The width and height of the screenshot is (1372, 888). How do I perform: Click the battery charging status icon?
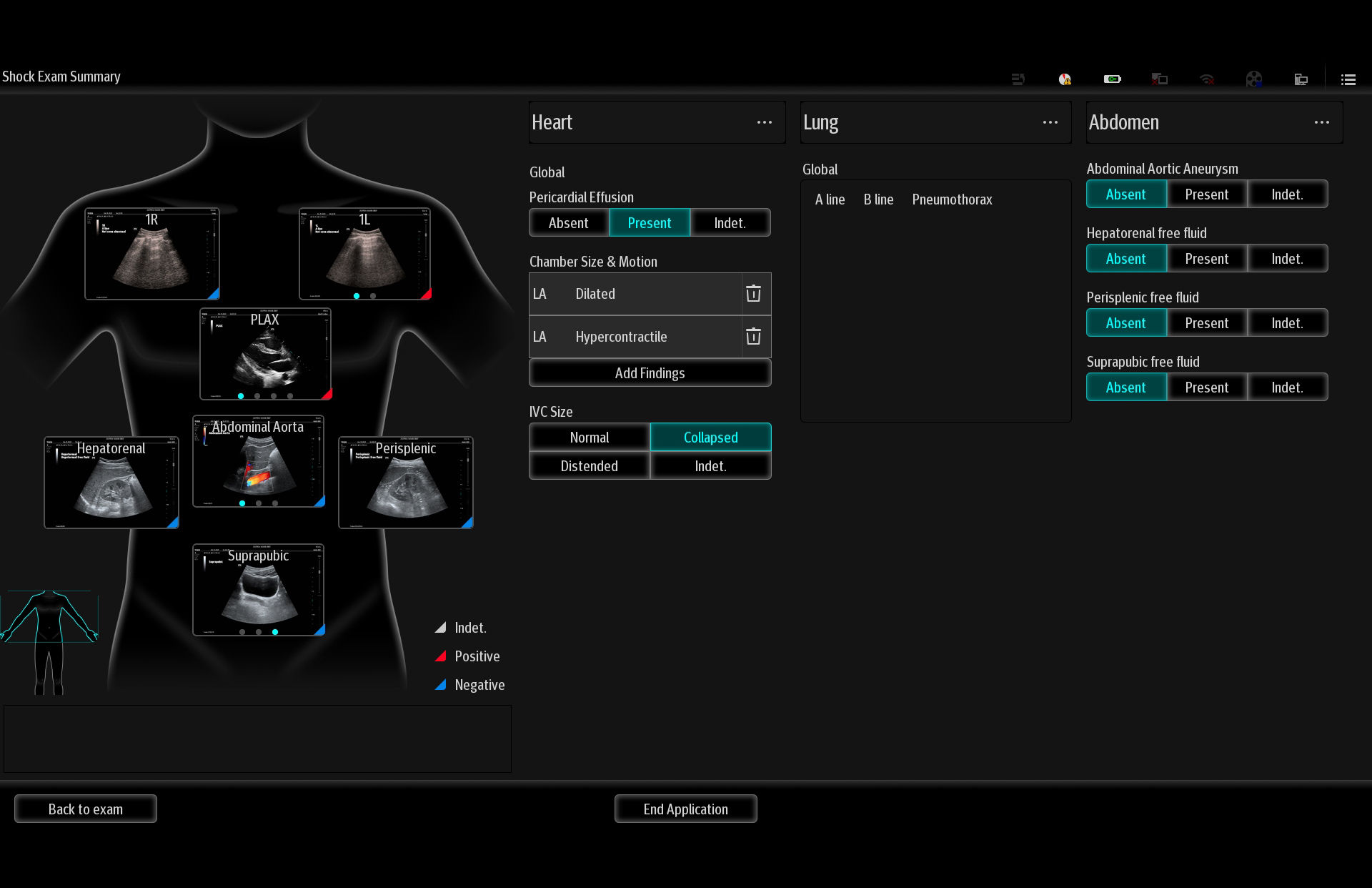pos(1112,79)
